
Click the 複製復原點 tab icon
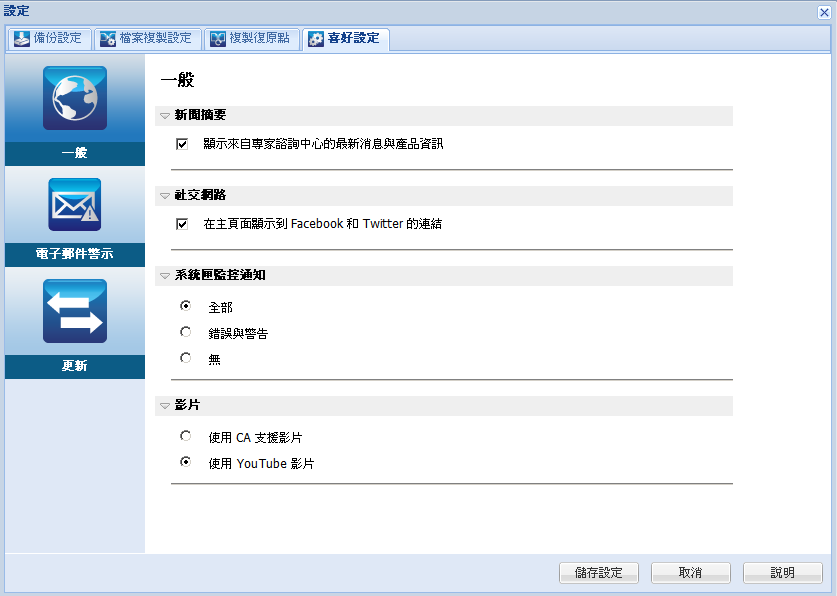coord(220,40)
